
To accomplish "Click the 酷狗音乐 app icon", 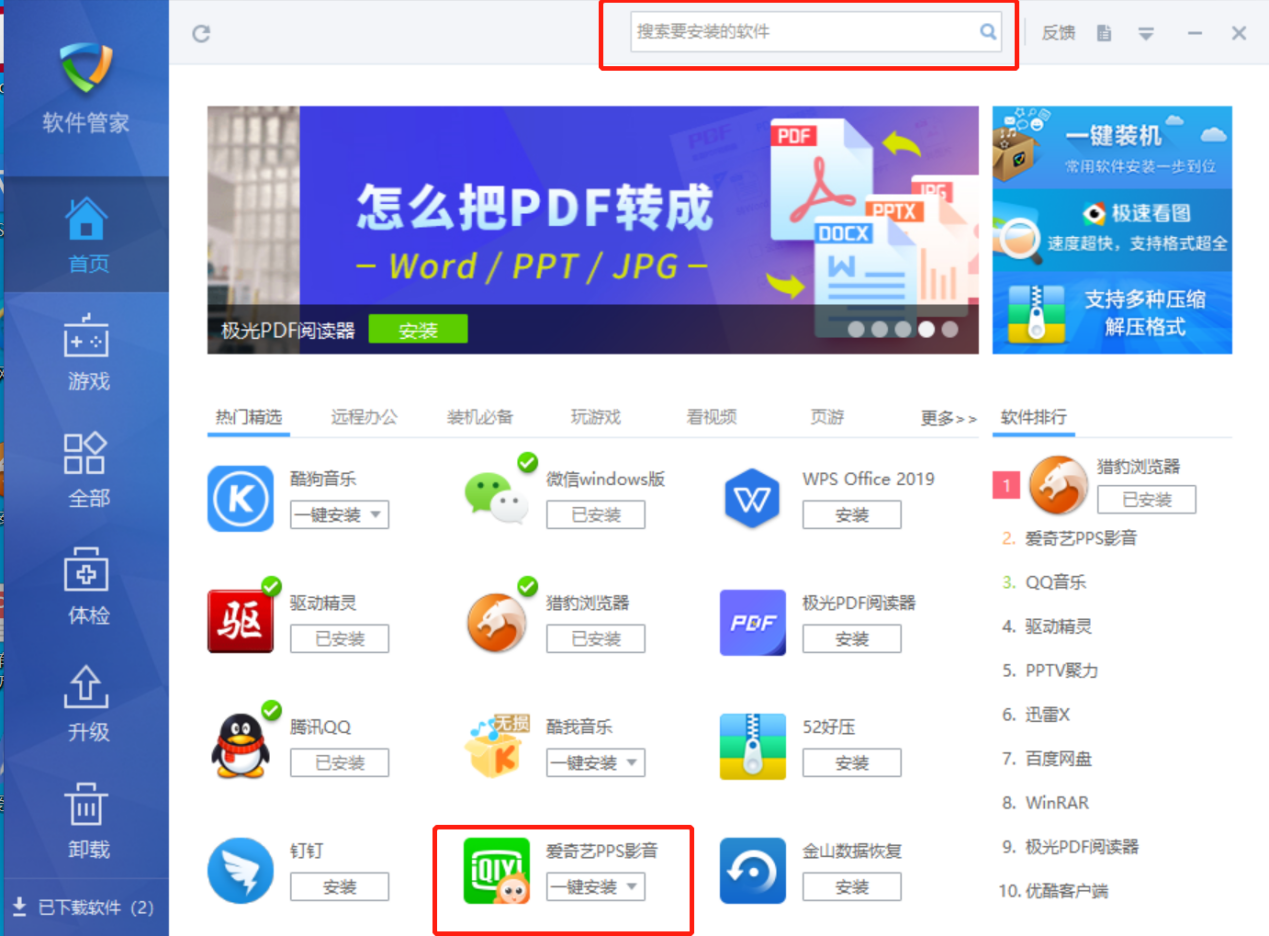I will (240, 498).
